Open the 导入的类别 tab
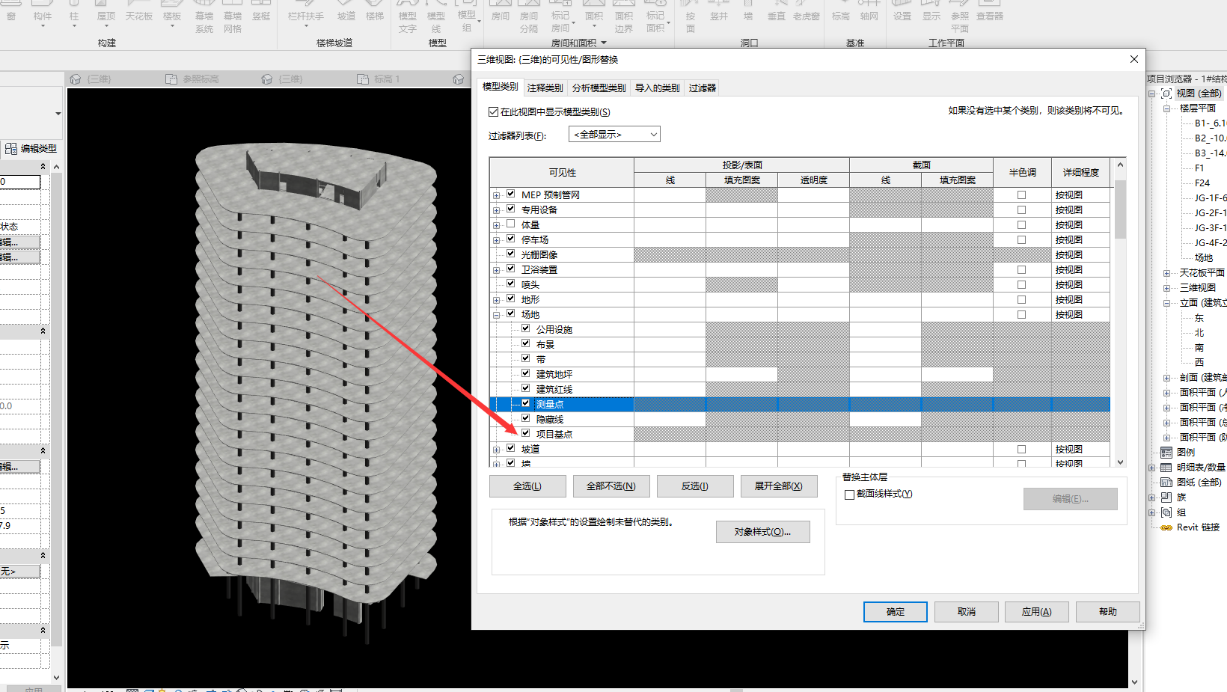Viewport: 1227px width, 692px height. click(x=657, y=88)
